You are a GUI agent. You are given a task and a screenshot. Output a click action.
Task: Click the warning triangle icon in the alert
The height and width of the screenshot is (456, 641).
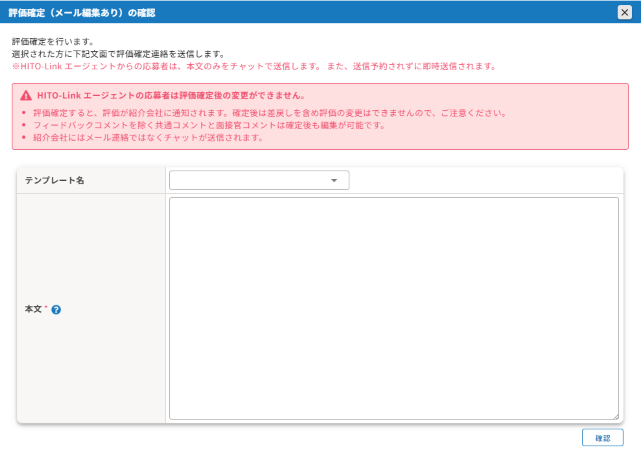click(25, 96)
